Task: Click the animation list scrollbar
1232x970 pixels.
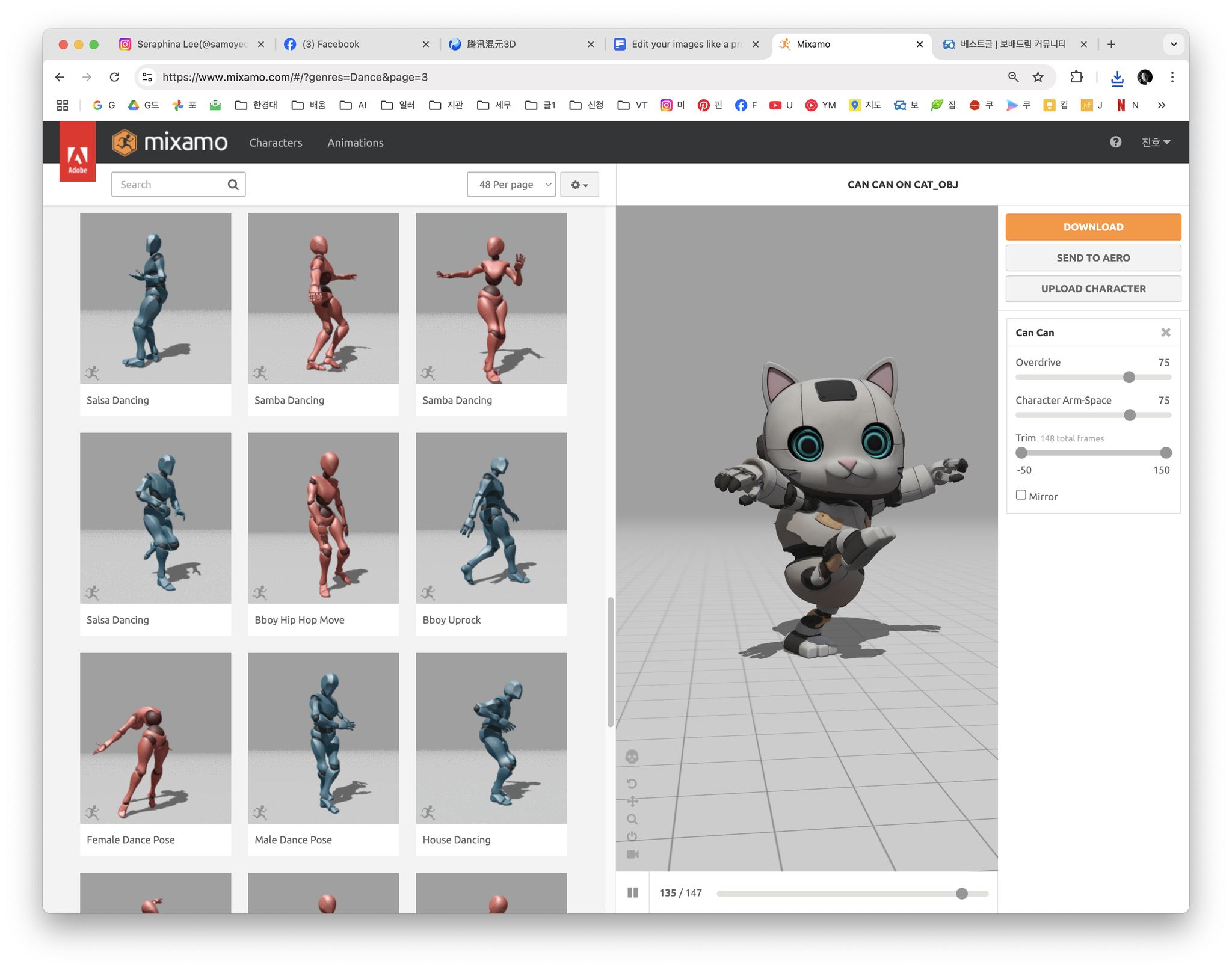Action: 610,662
